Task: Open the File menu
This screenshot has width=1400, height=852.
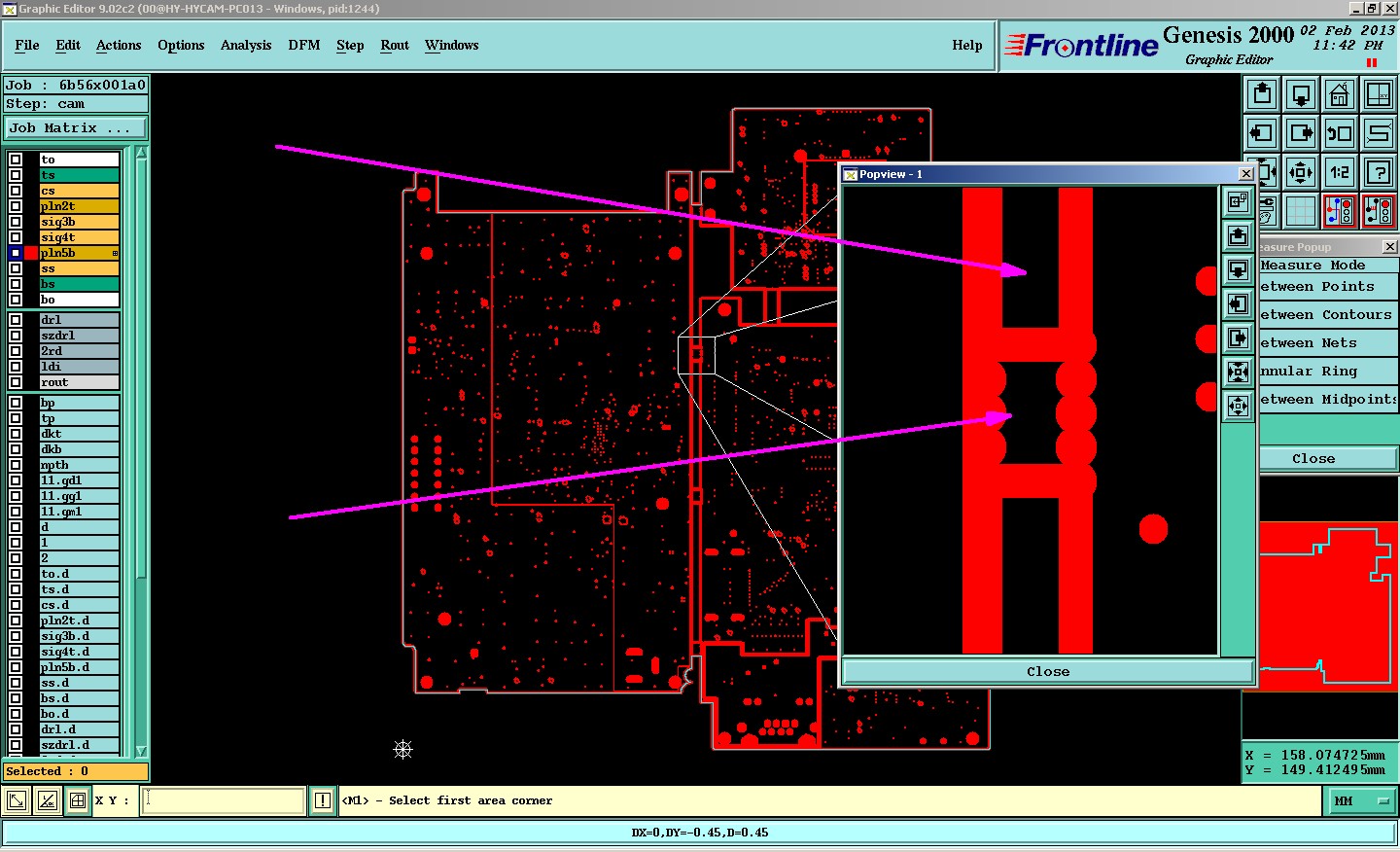Action: point(27,45)
